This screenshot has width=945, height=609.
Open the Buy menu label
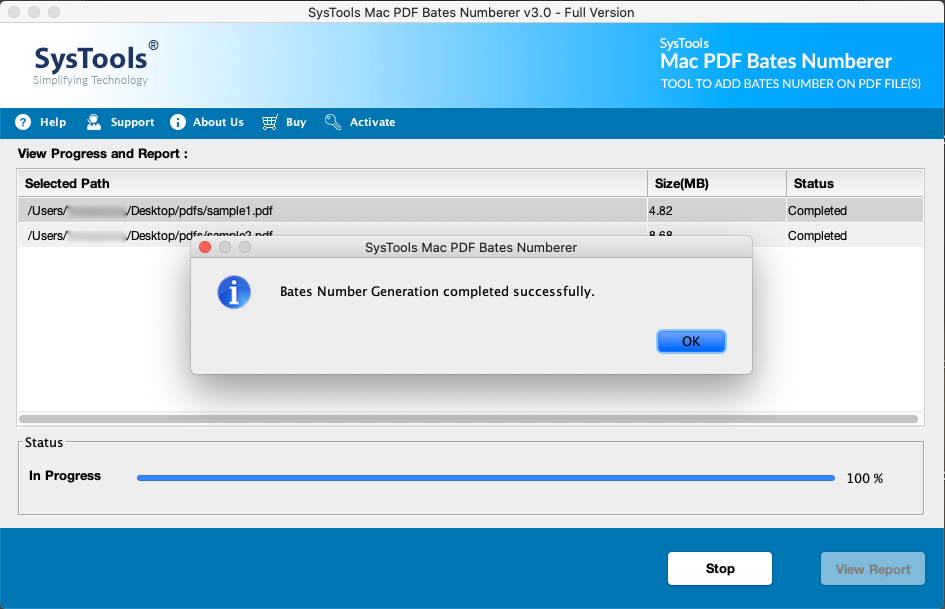tap(296, 122)
